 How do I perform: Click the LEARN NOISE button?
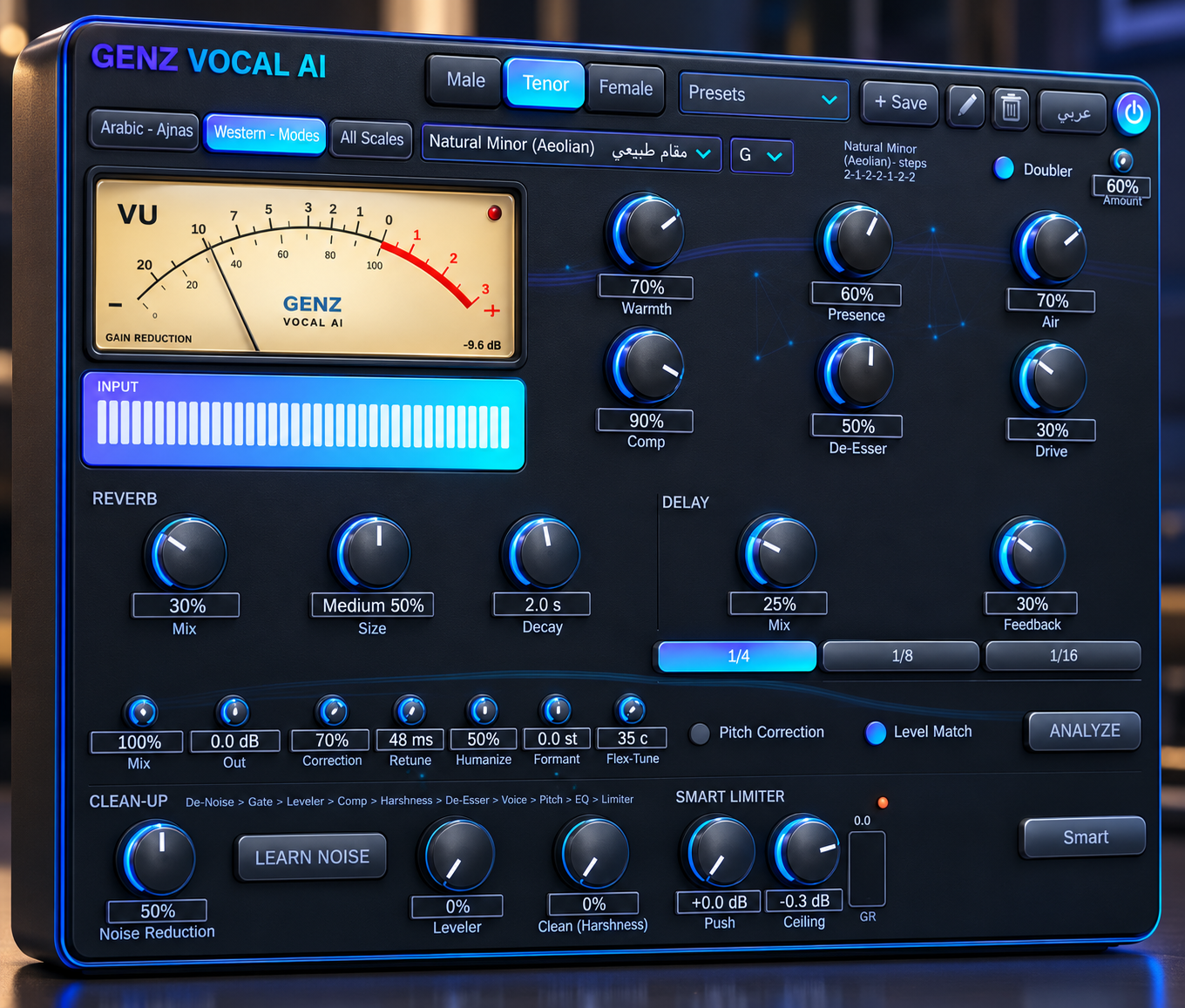pos(312,857)
